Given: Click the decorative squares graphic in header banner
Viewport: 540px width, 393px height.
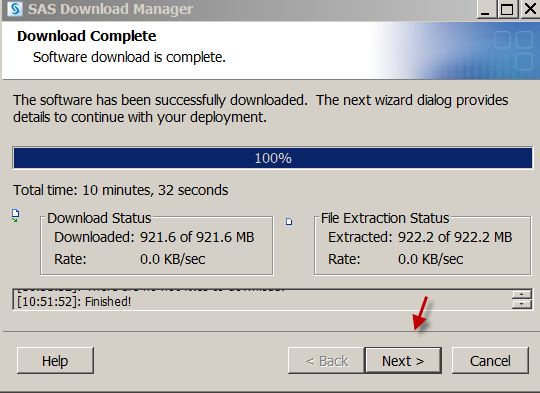Looking at the screenshot, I should (513, 50).
